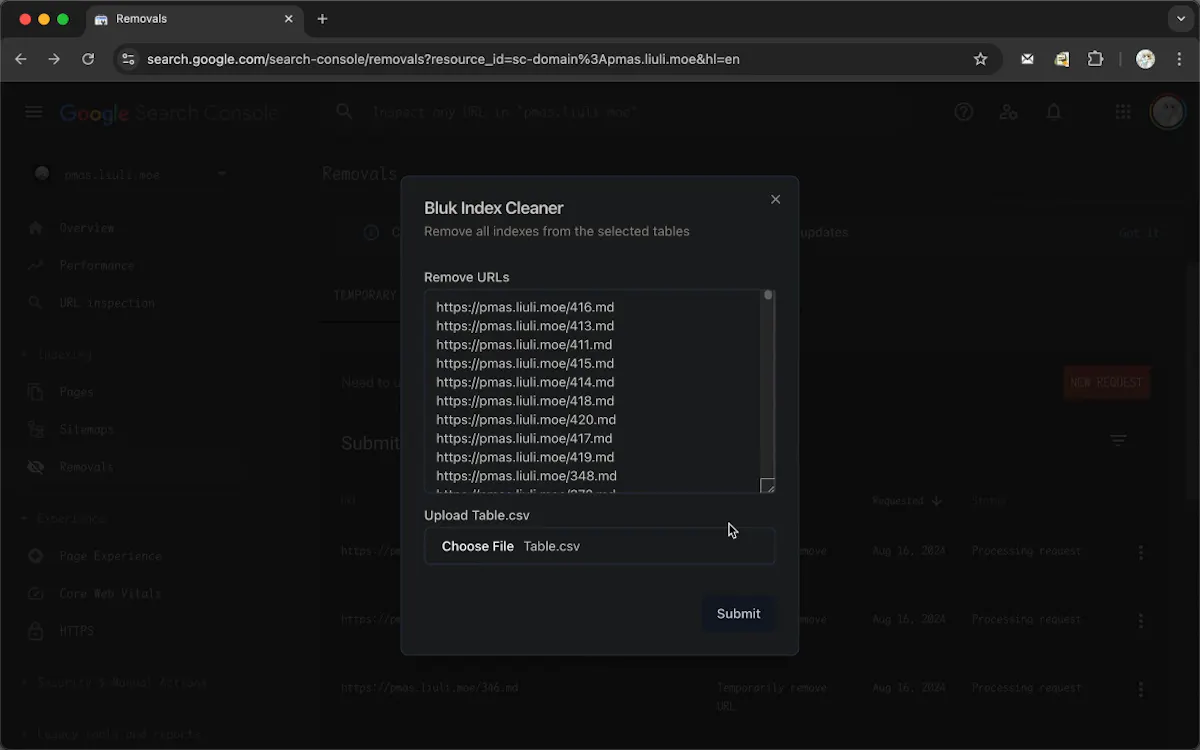Viewport: 1200px width, 750px height.
Task: Click the URL line https://pmas.liuli.moe/348.md
Action: [526, 476]
